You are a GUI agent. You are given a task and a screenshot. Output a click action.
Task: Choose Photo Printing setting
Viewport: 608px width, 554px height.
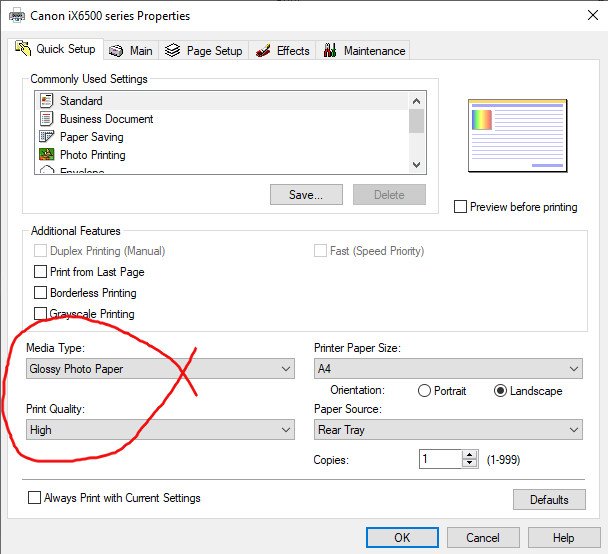pos(222,155)
